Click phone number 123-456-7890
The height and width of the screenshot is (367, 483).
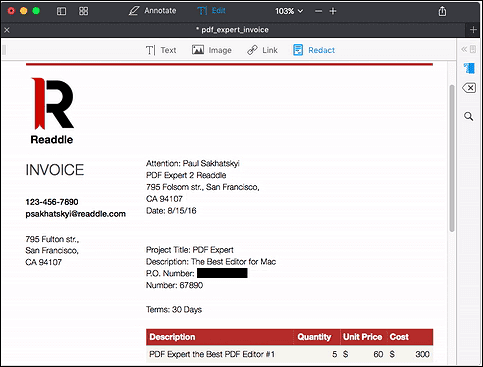point(52,202)
